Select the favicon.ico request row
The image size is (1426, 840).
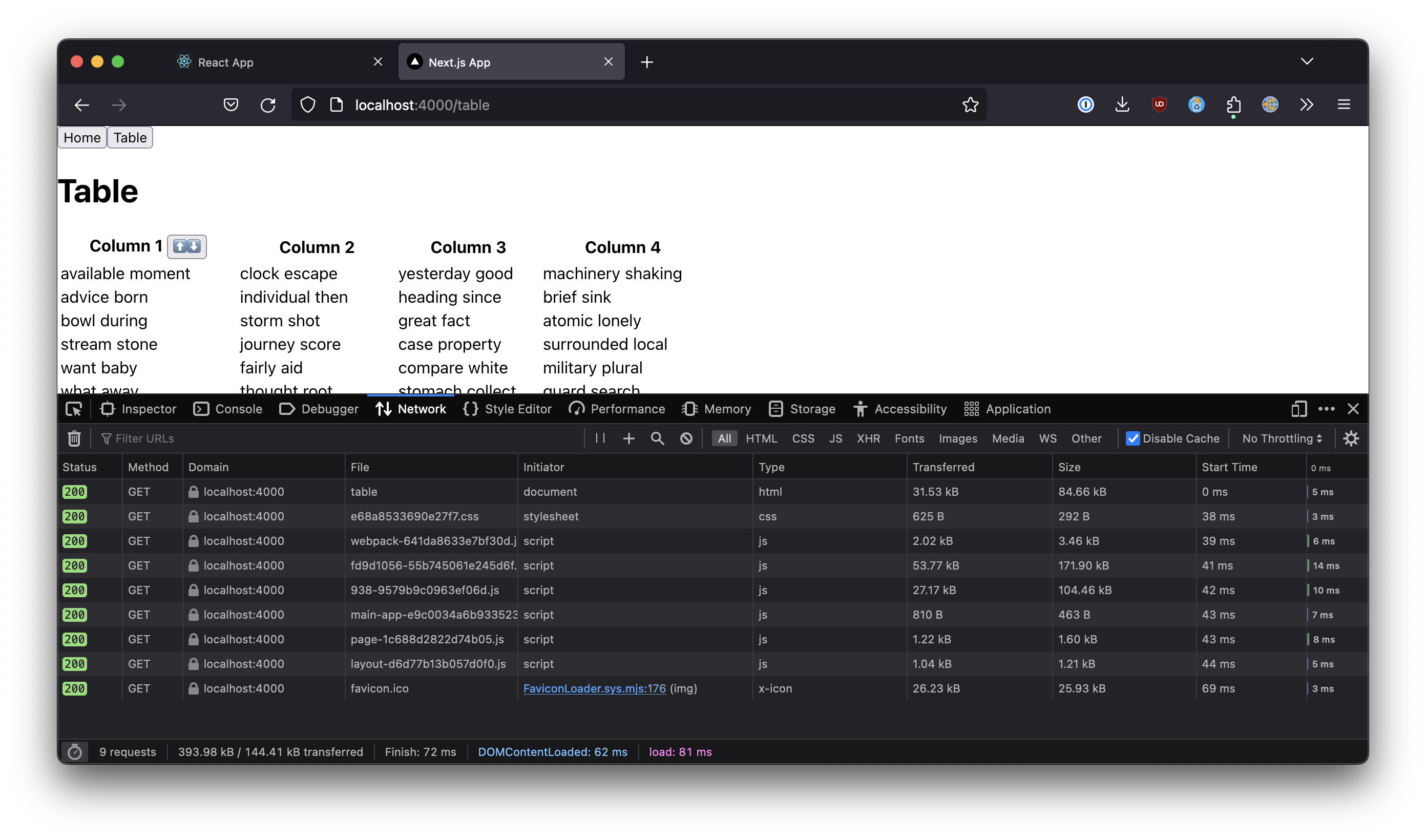point(712,688)
